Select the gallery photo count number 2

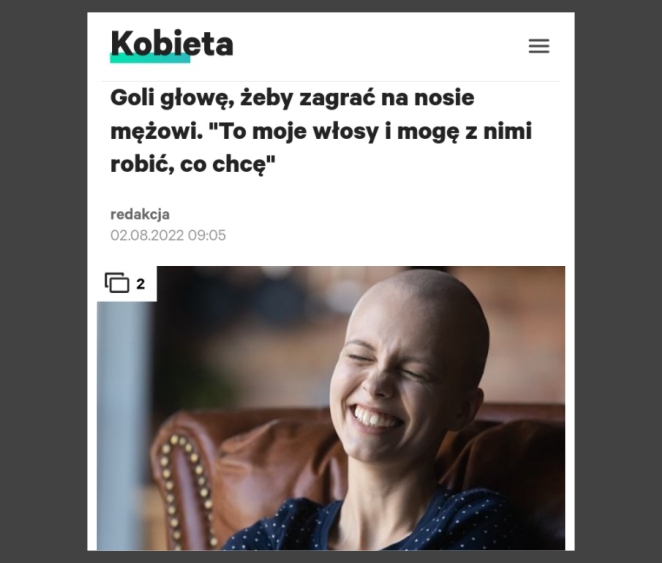pos(141,284)
